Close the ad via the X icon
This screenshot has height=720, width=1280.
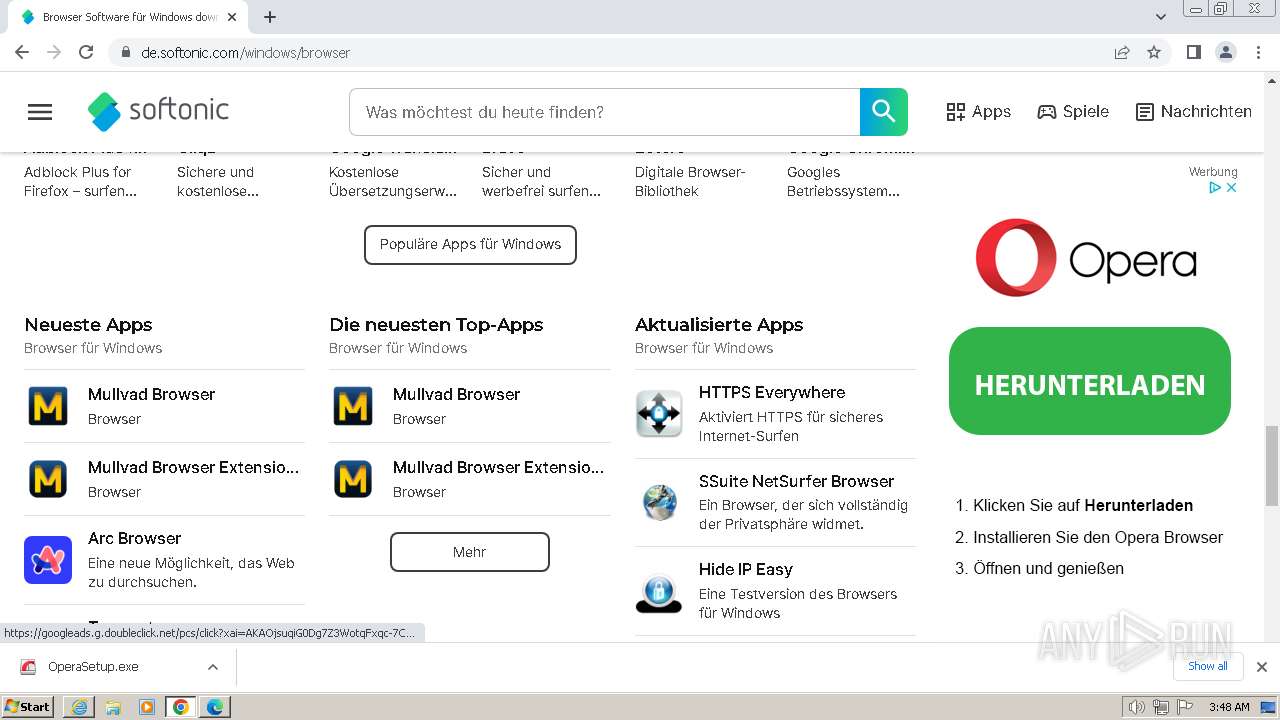click(x=1232, y=187)
